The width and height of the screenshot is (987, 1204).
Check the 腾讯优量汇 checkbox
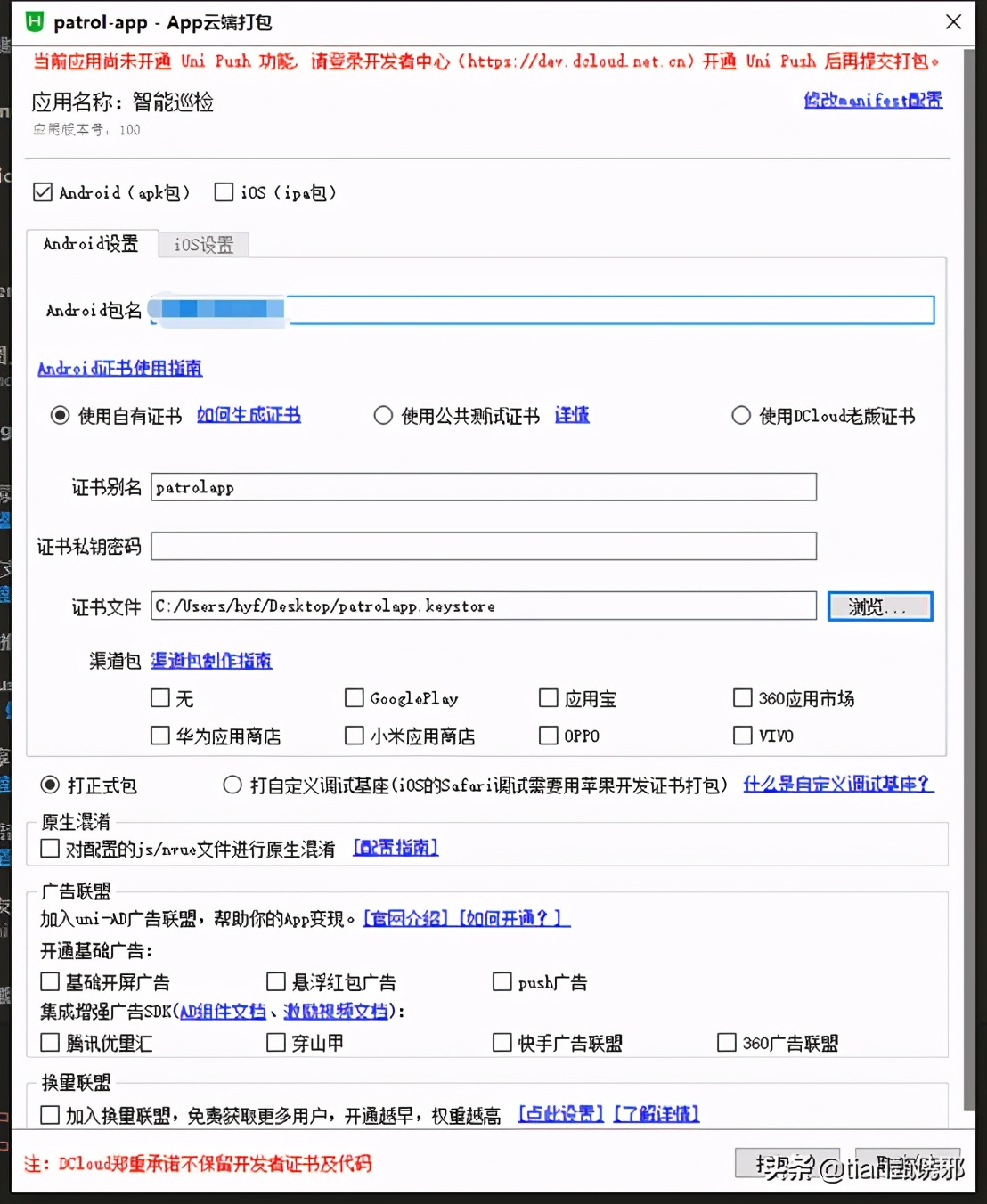(x=50, y=1042)
